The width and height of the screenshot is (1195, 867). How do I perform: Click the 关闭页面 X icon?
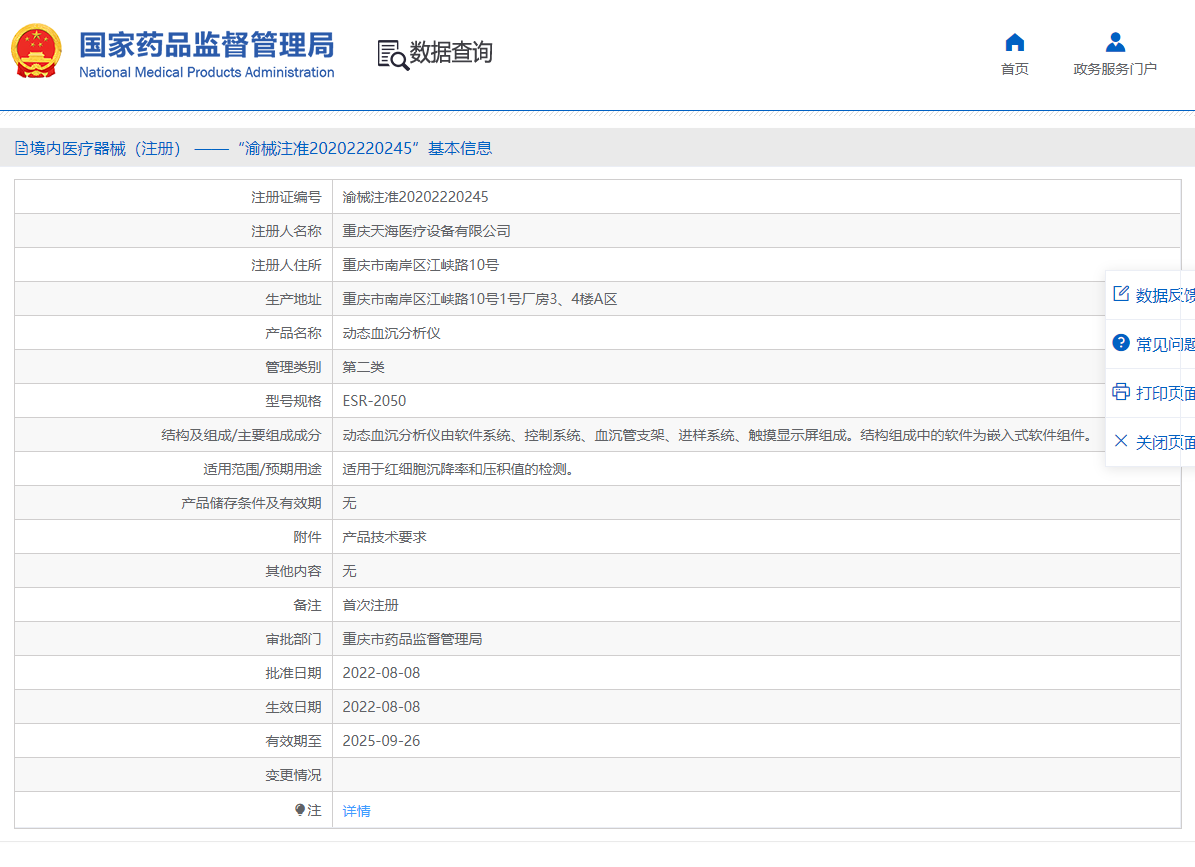click(x=1120, y=441)
